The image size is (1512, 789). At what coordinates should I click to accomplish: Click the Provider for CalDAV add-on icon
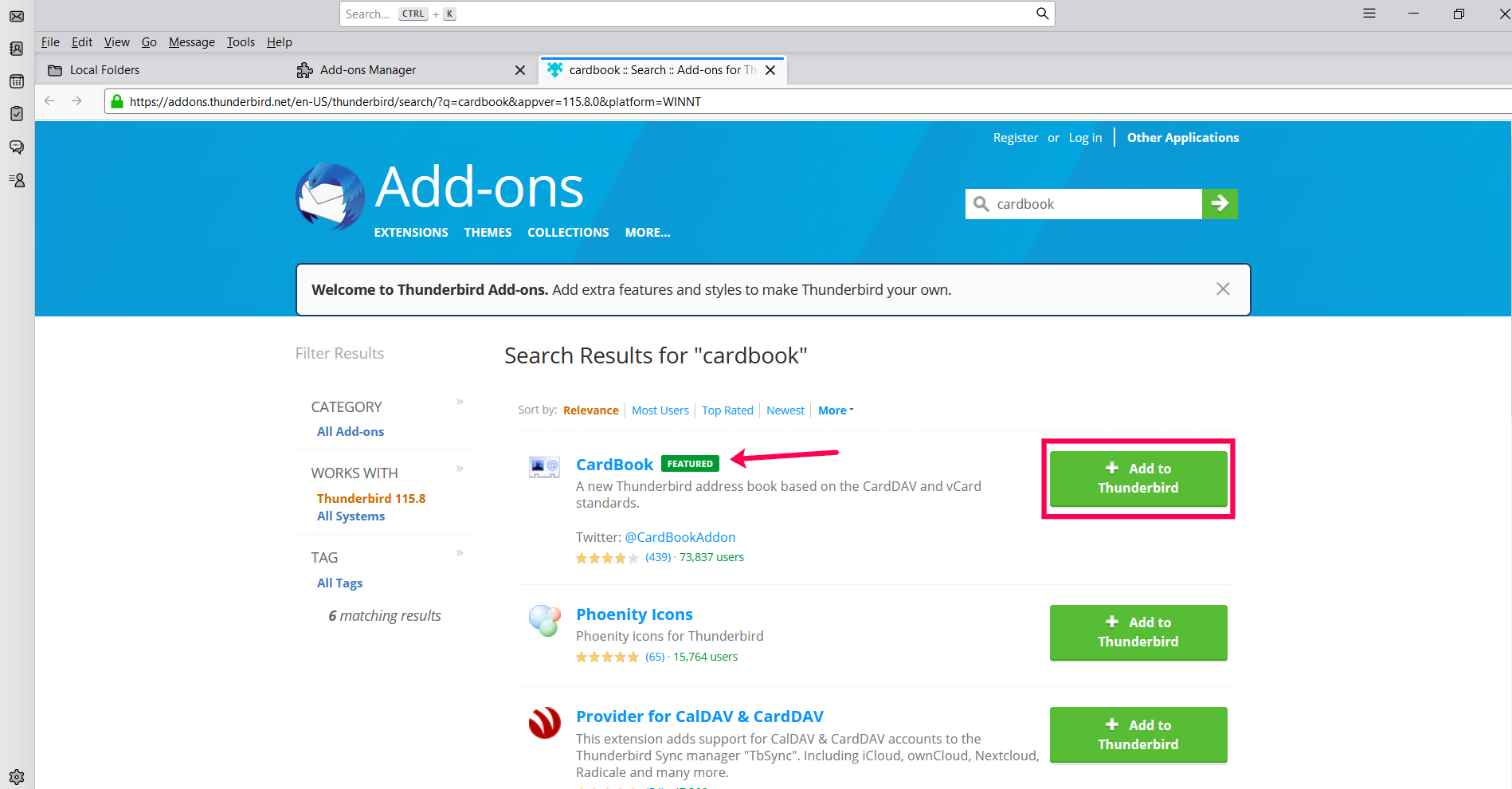point(544,723)
